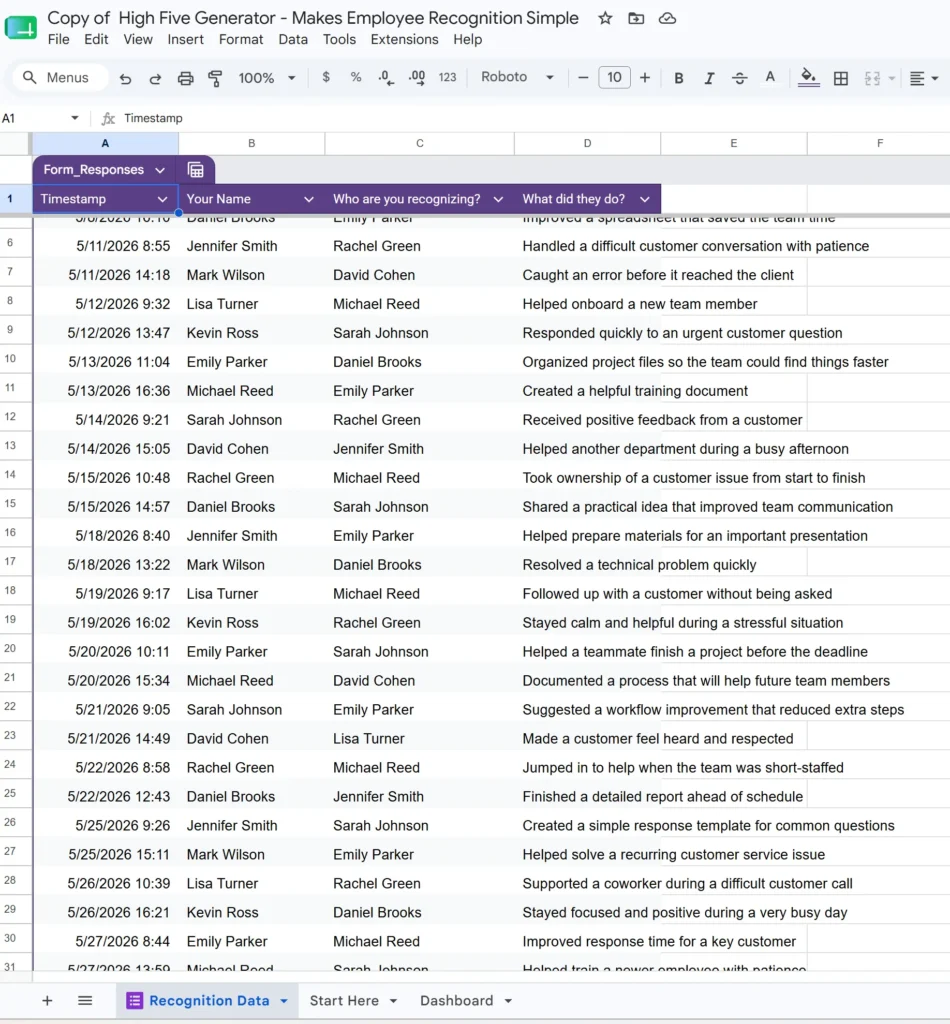Image resolution: width=950 pixels, height=1024 pixels.
Task: Open What did they do column dropdown
Action: click(644, 199)
